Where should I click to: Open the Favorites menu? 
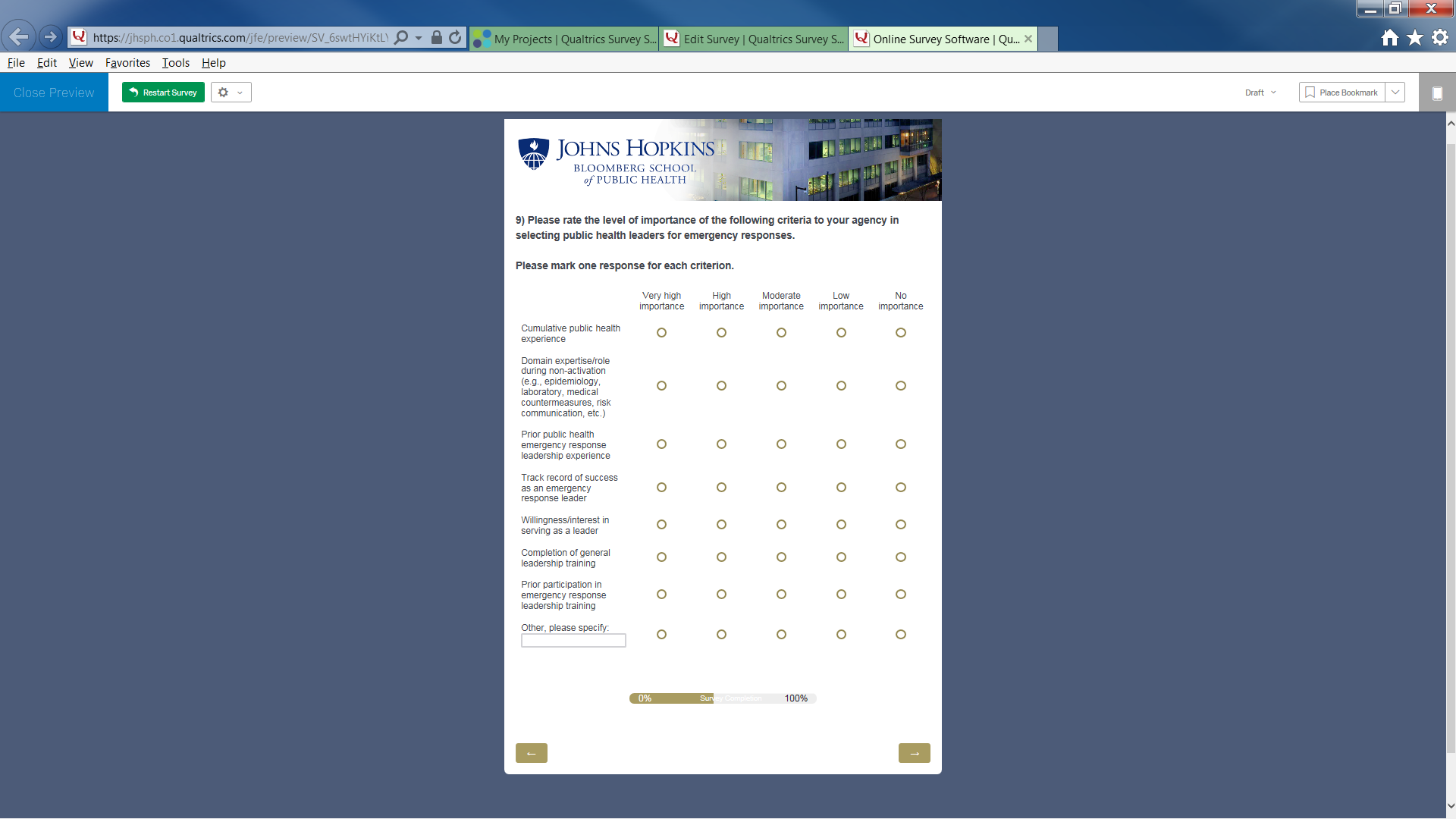(127, 63)
